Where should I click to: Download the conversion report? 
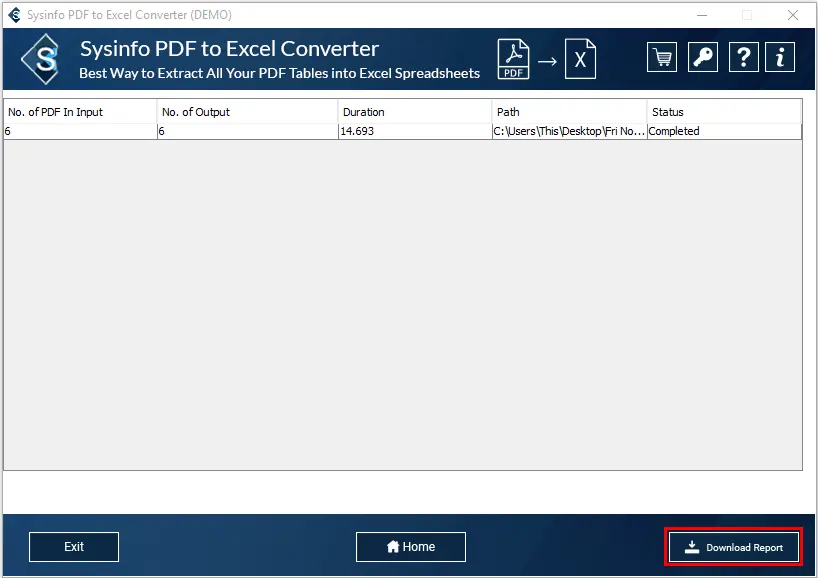733,547
